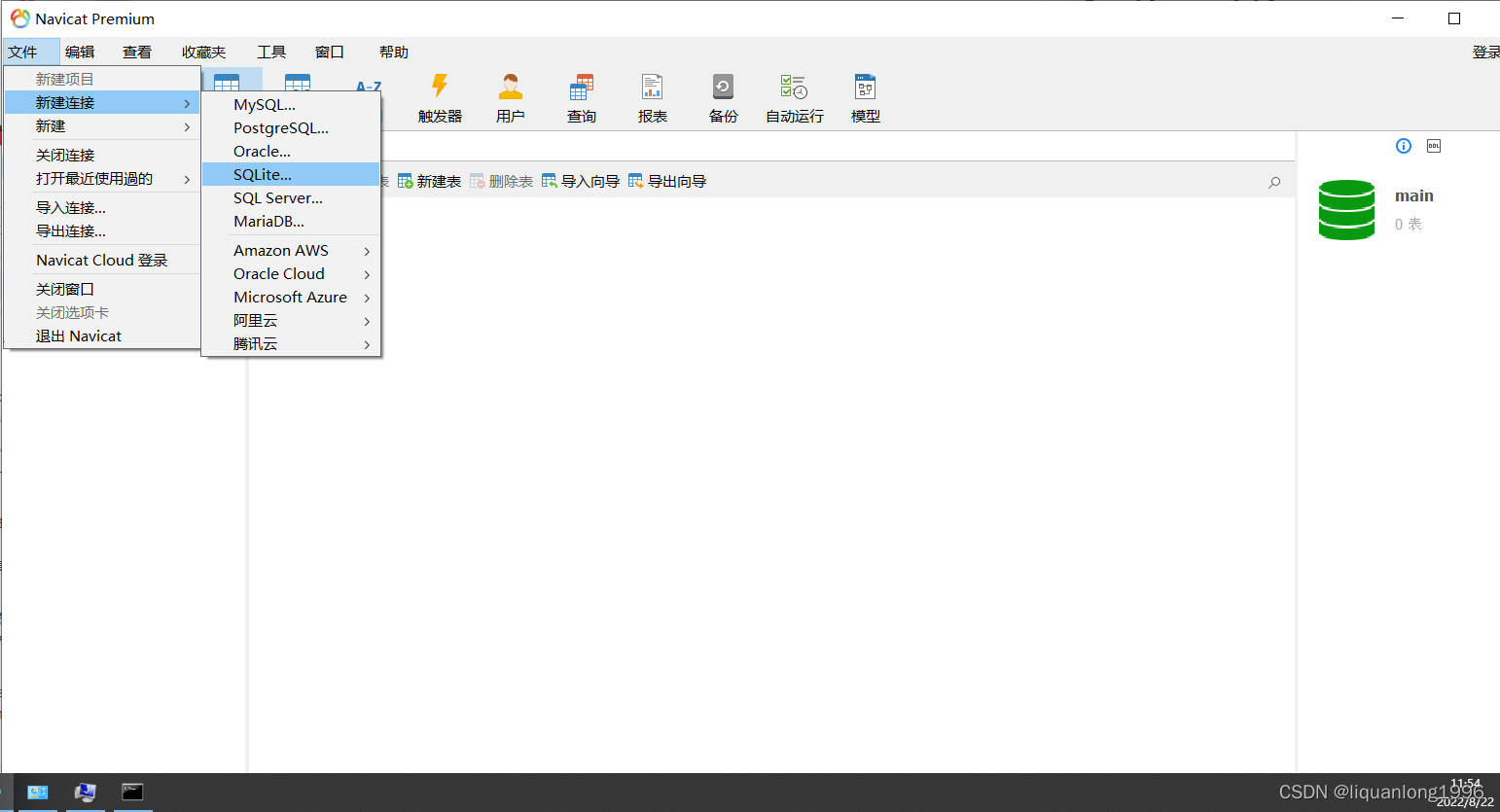This screenshot has height=812, width=1500.
Task: Select the 用户 (Users) tool
Action: (x=510, y=97)
